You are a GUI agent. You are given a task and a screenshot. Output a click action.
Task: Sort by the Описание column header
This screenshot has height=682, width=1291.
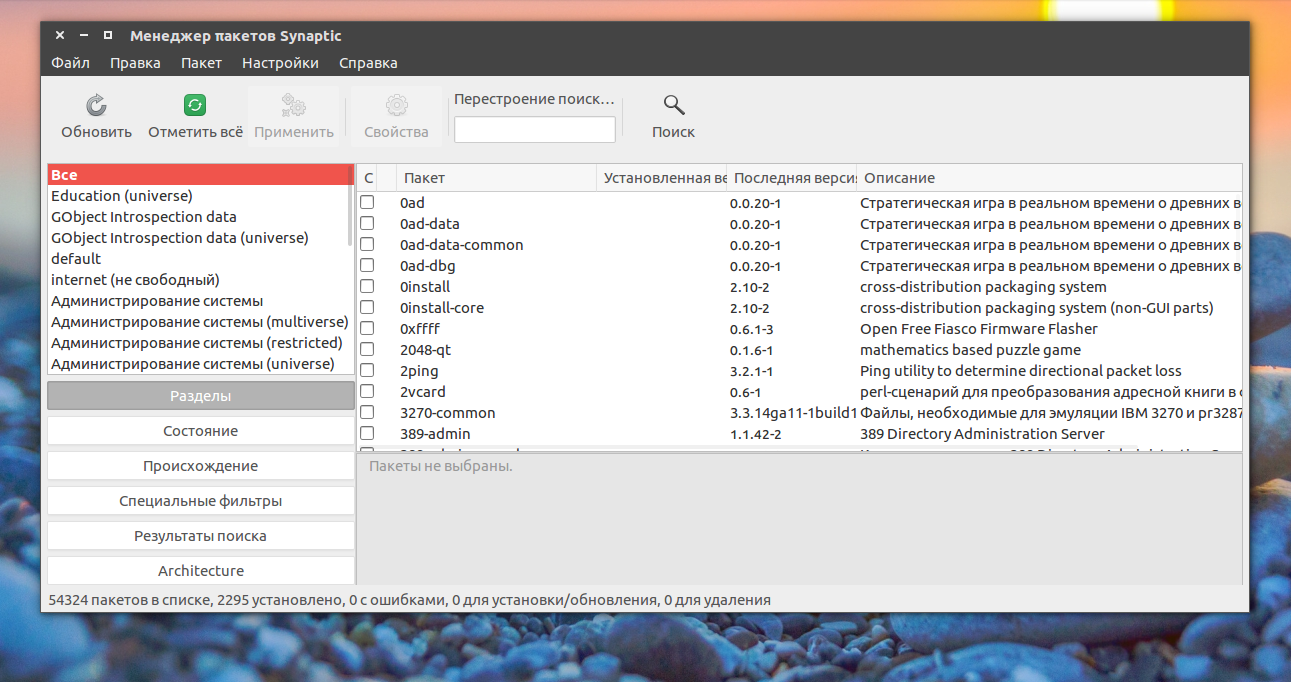click(x=1049, y=178)
